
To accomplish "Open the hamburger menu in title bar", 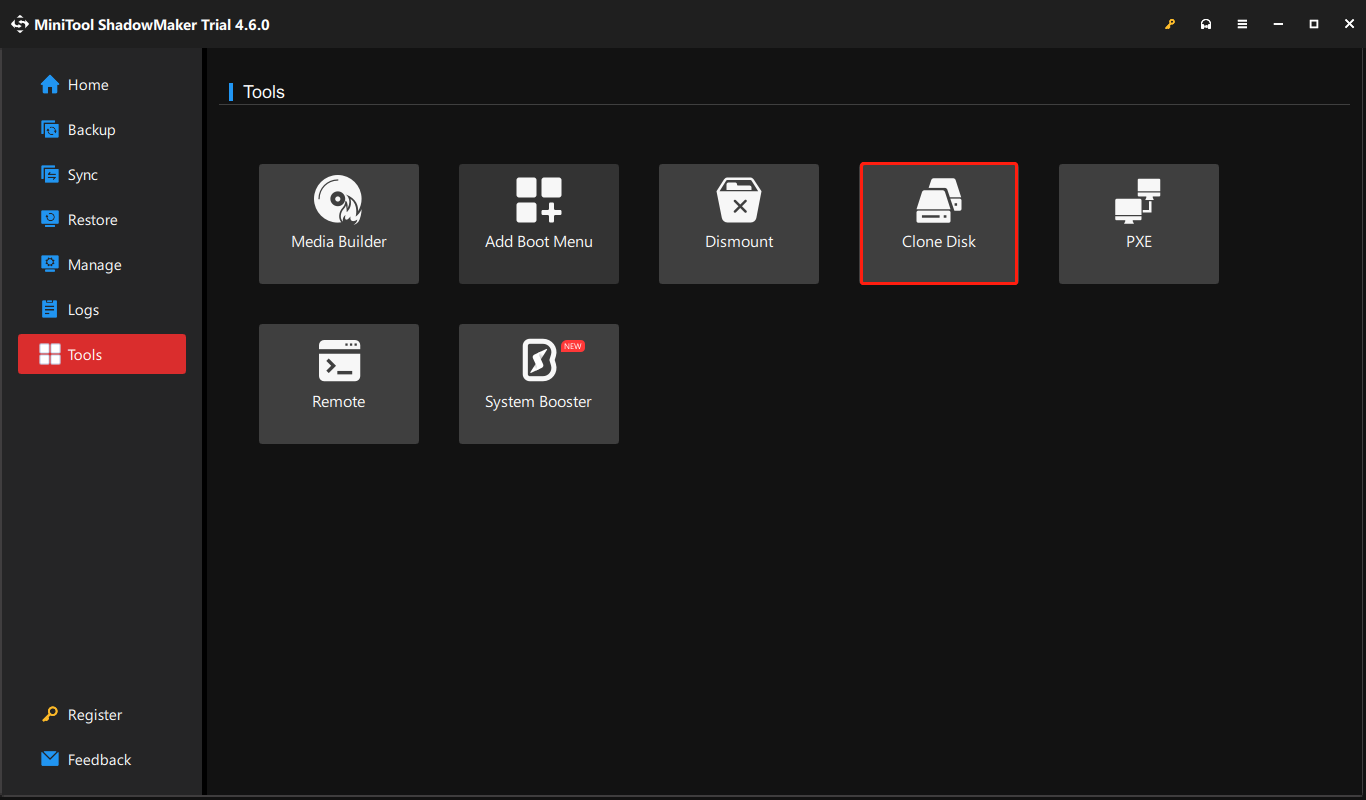I will pos(1242,24).
